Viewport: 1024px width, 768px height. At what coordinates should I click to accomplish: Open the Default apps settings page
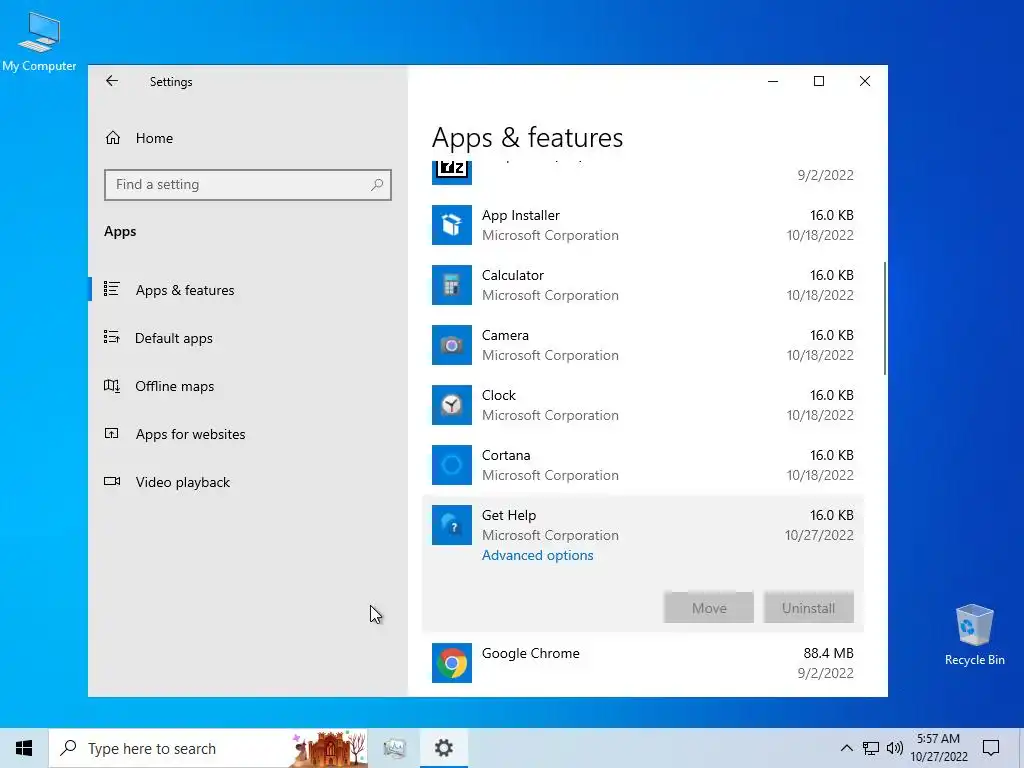(x=174, y=338)
